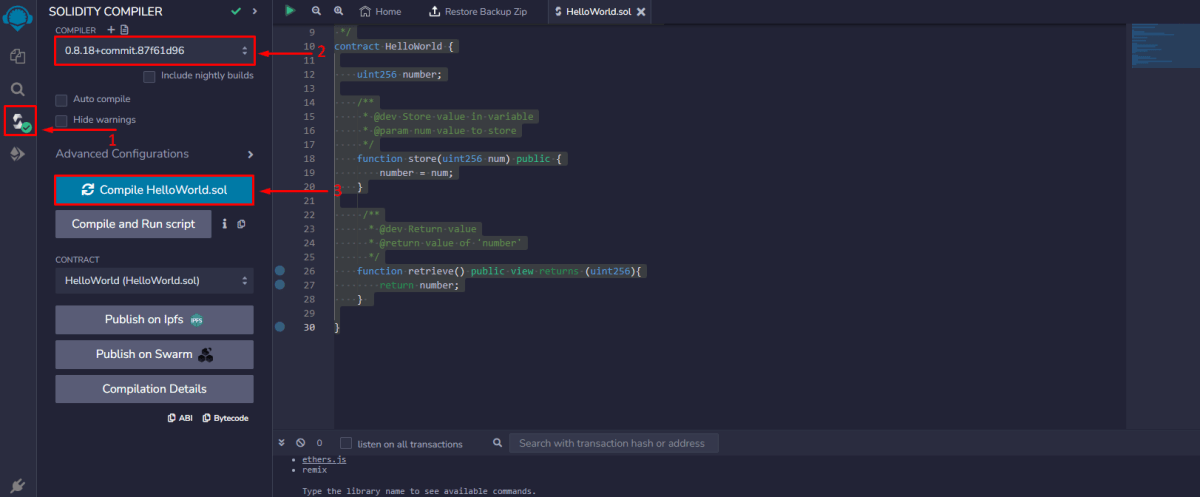The image size is (1200, 497).
Task: Click Compile and Run script button
Action: point(133,224)
